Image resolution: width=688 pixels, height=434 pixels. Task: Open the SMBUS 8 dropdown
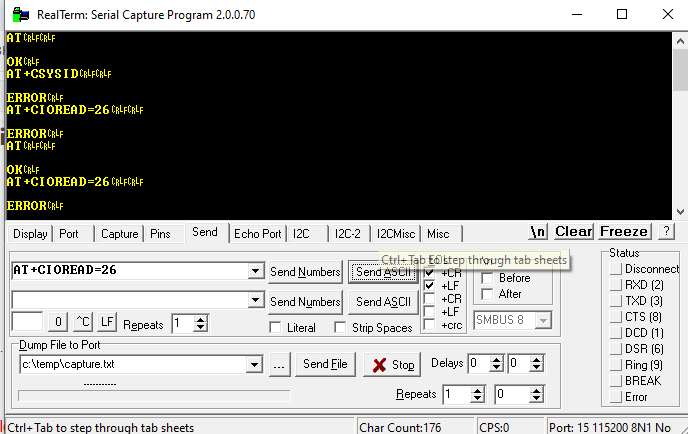[x=543, y=320]
